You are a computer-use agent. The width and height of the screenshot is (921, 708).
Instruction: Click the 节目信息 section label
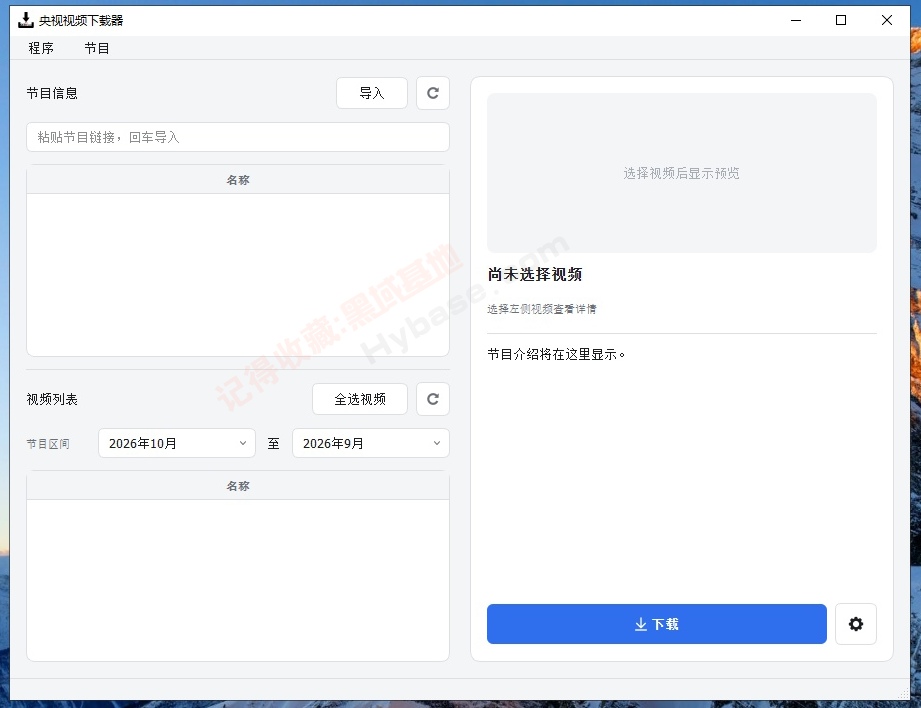(x=52, y=93)
